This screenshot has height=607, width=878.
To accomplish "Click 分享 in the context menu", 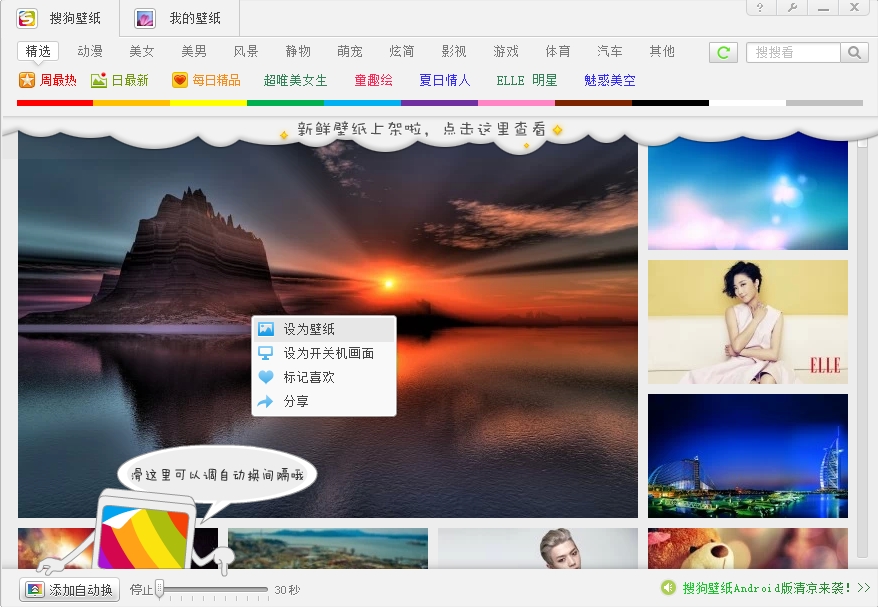I will (296, 401).
